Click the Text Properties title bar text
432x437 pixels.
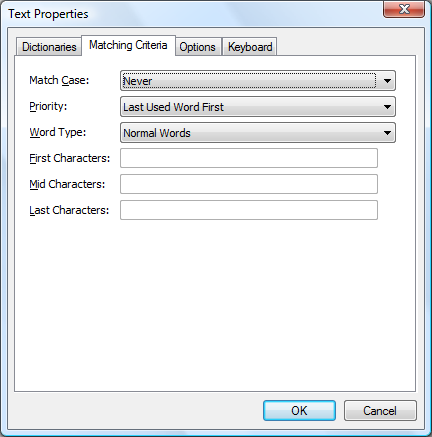click(x=48, y=14)
